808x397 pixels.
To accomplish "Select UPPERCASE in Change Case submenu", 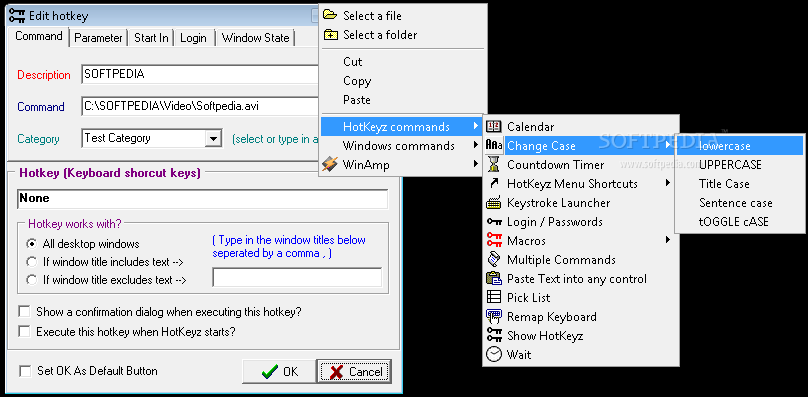I will point(739,165).
